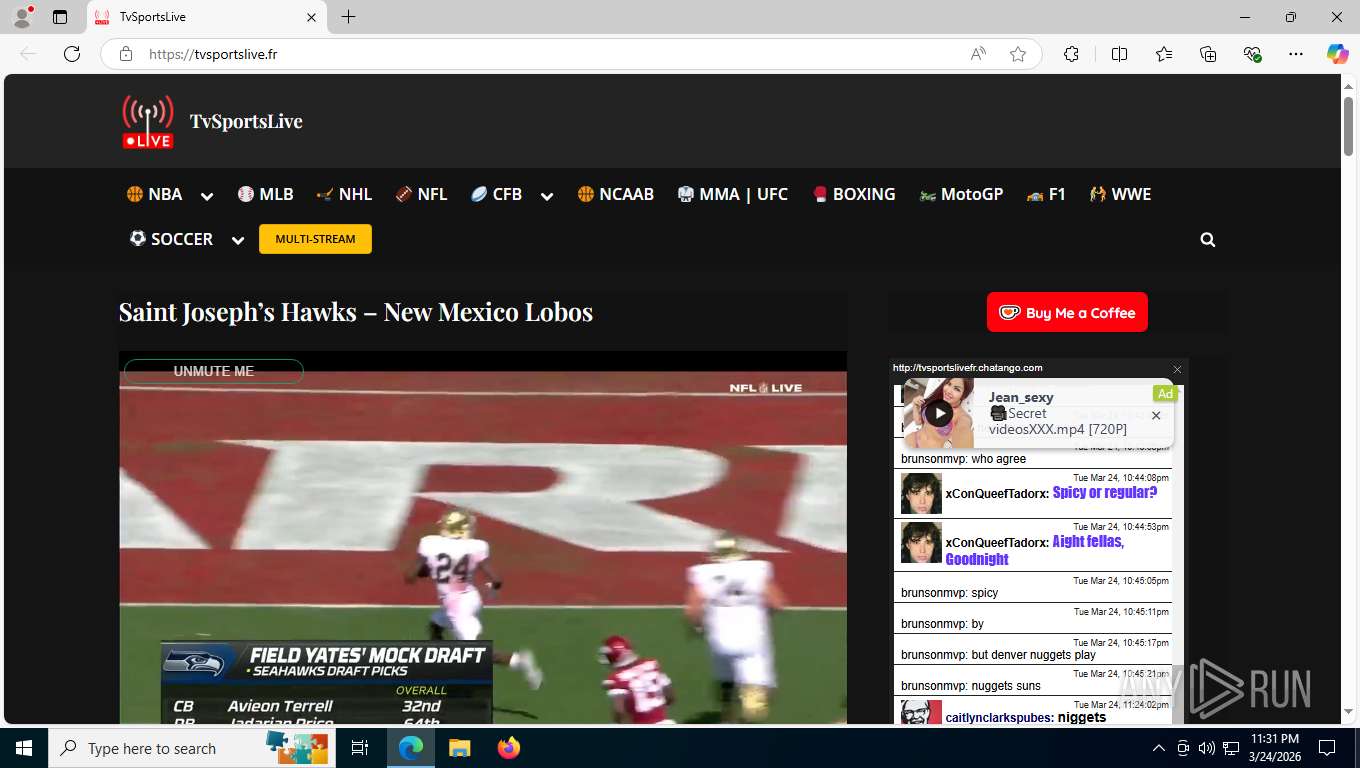Screen dimensions: 1360x768
Task: Show hidden system tray icons
Action: click(x=1159, y=748)
